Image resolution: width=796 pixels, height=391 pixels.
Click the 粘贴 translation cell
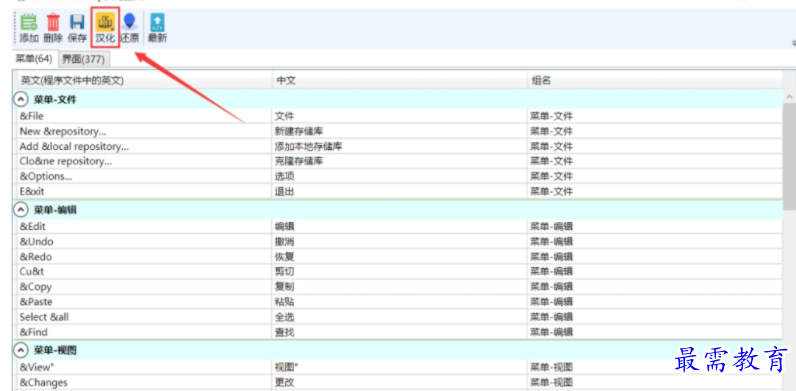coord(400,302)
